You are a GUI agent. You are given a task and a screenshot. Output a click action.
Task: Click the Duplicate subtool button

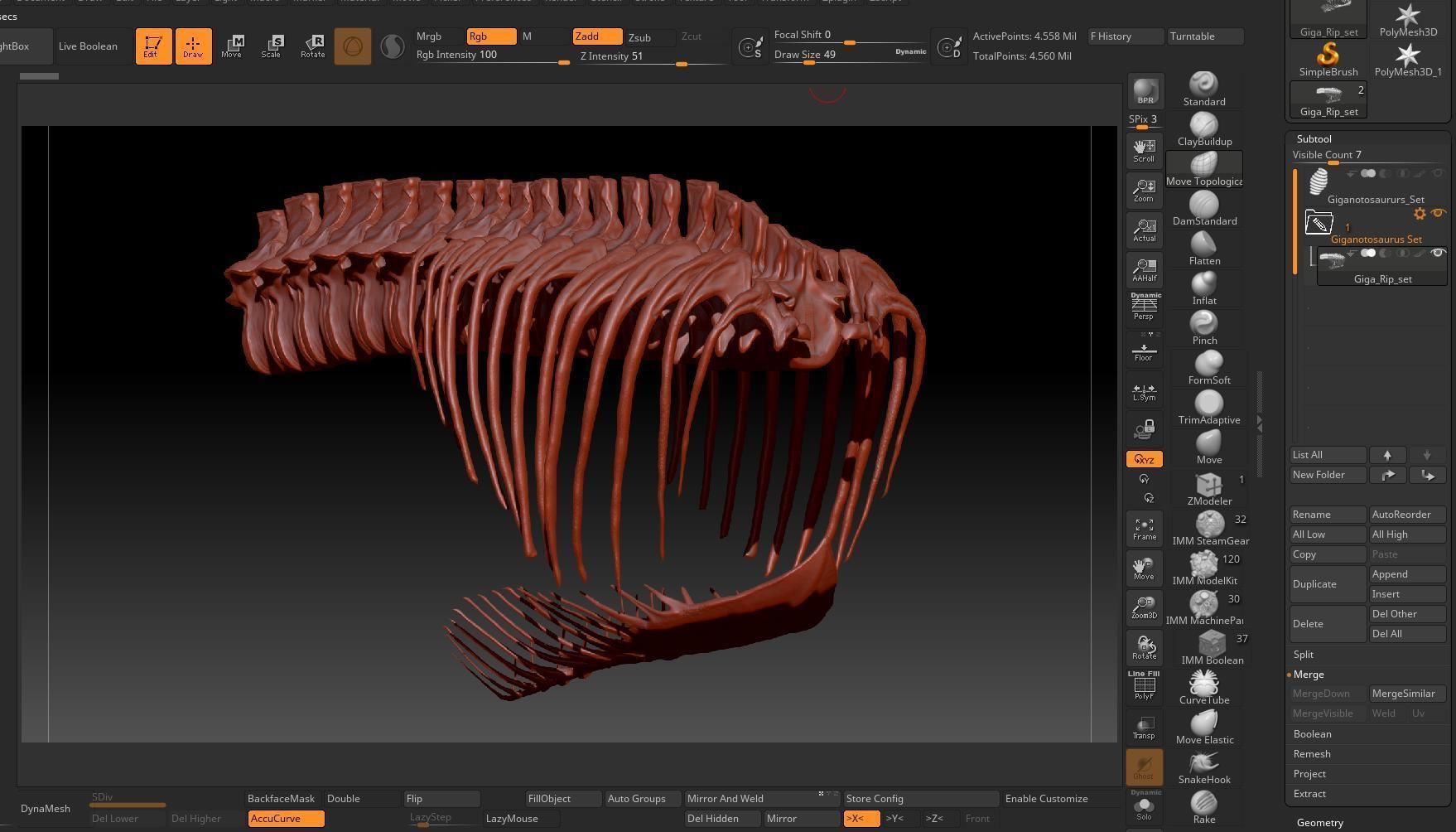coord(1328,584)
